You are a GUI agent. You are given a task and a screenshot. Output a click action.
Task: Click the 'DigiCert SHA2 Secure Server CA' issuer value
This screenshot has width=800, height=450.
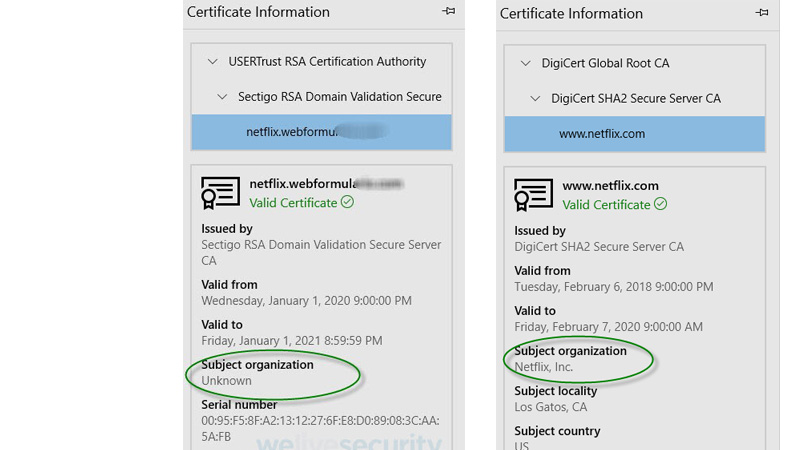point(599,246)
